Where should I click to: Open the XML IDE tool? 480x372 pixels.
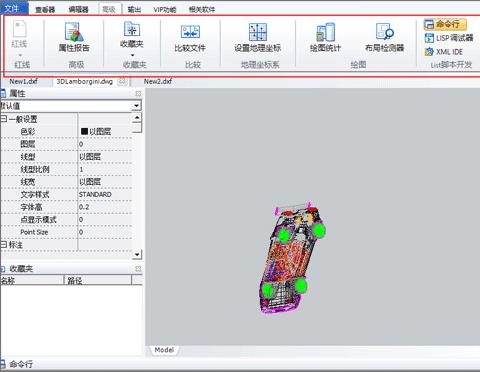[x=444, y=52]
